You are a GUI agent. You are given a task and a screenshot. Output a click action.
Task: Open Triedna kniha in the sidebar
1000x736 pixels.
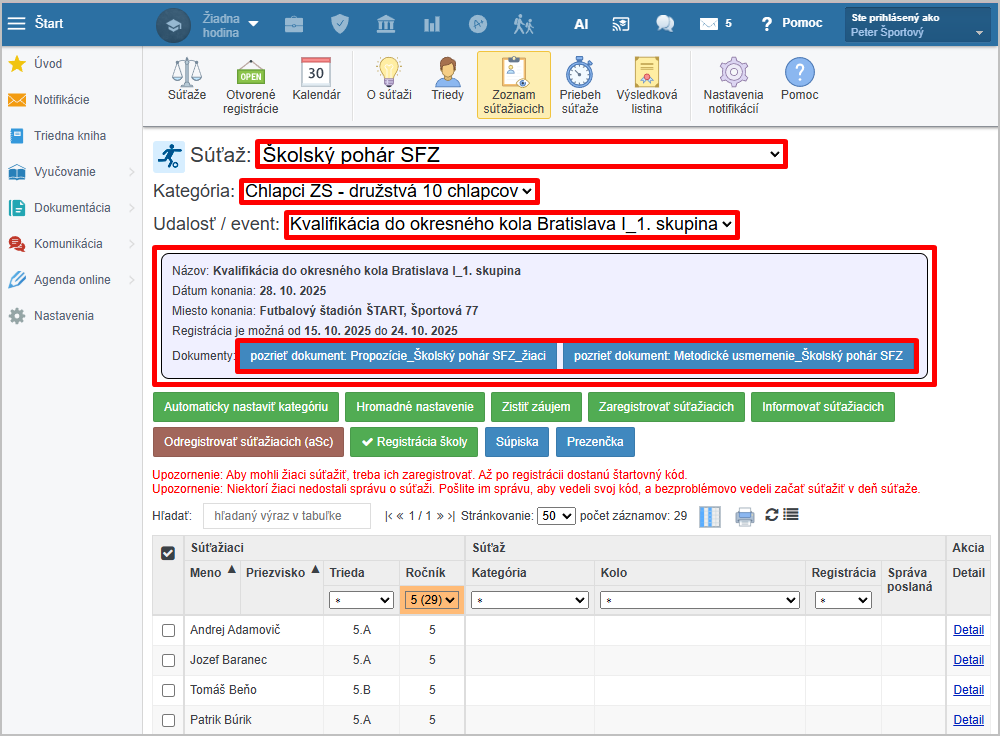click(x=70, y=136)
